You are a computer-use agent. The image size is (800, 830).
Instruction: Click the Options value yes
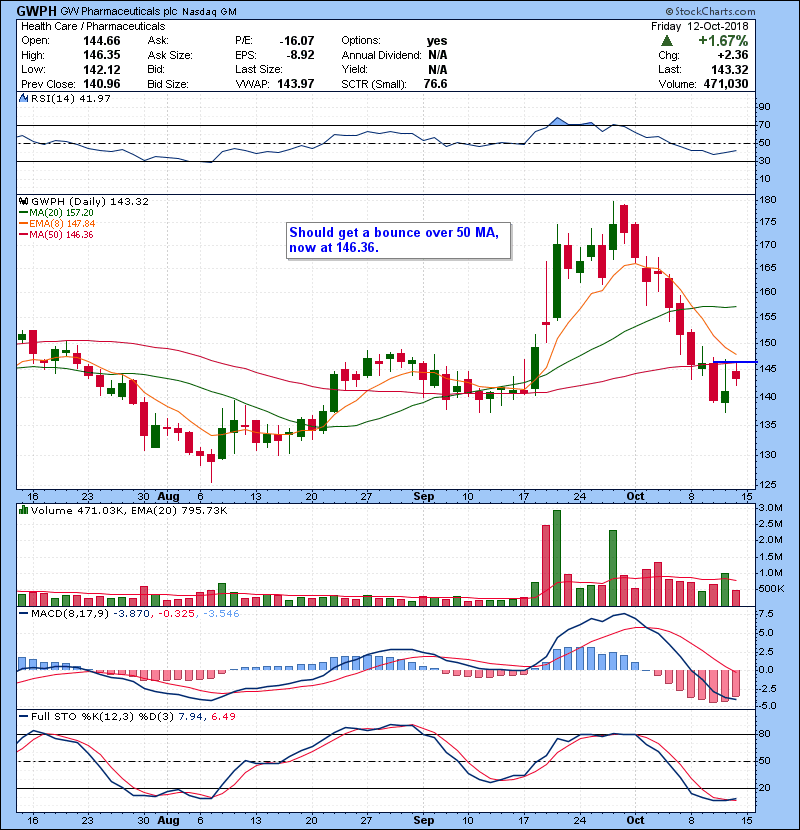pyautogui.click(x=437, y=41)
